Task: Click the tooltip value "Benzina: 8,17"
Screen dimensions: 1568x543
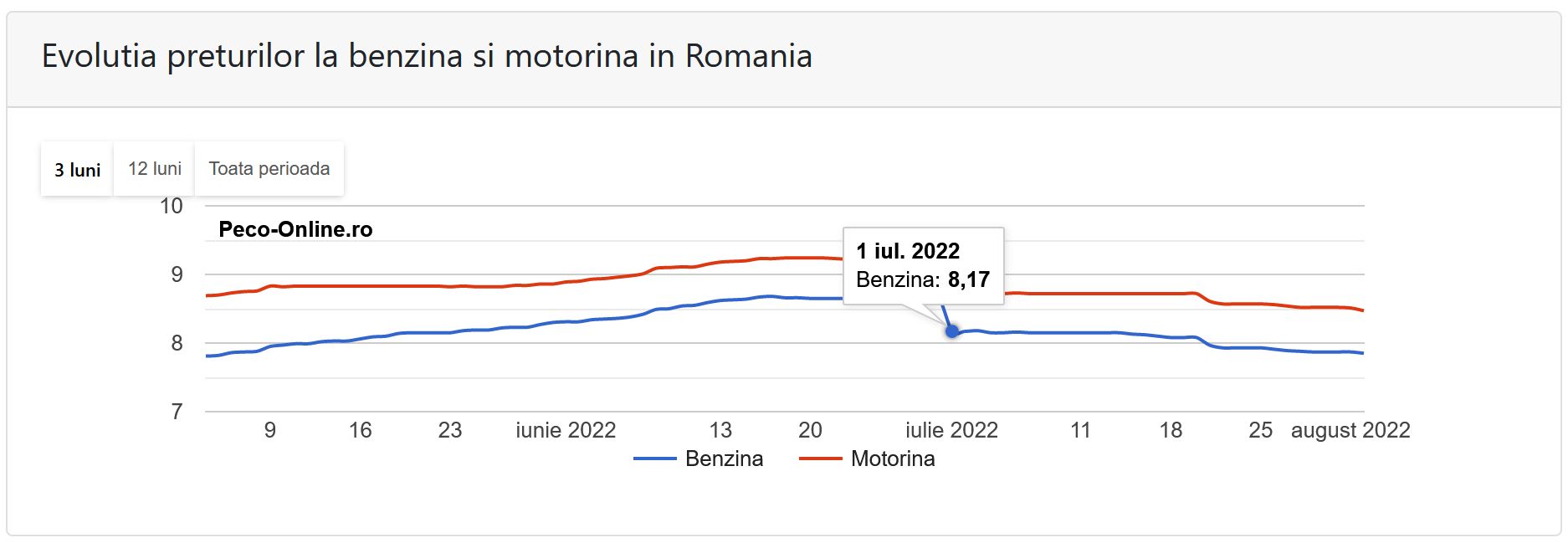Action: [923, 279]
